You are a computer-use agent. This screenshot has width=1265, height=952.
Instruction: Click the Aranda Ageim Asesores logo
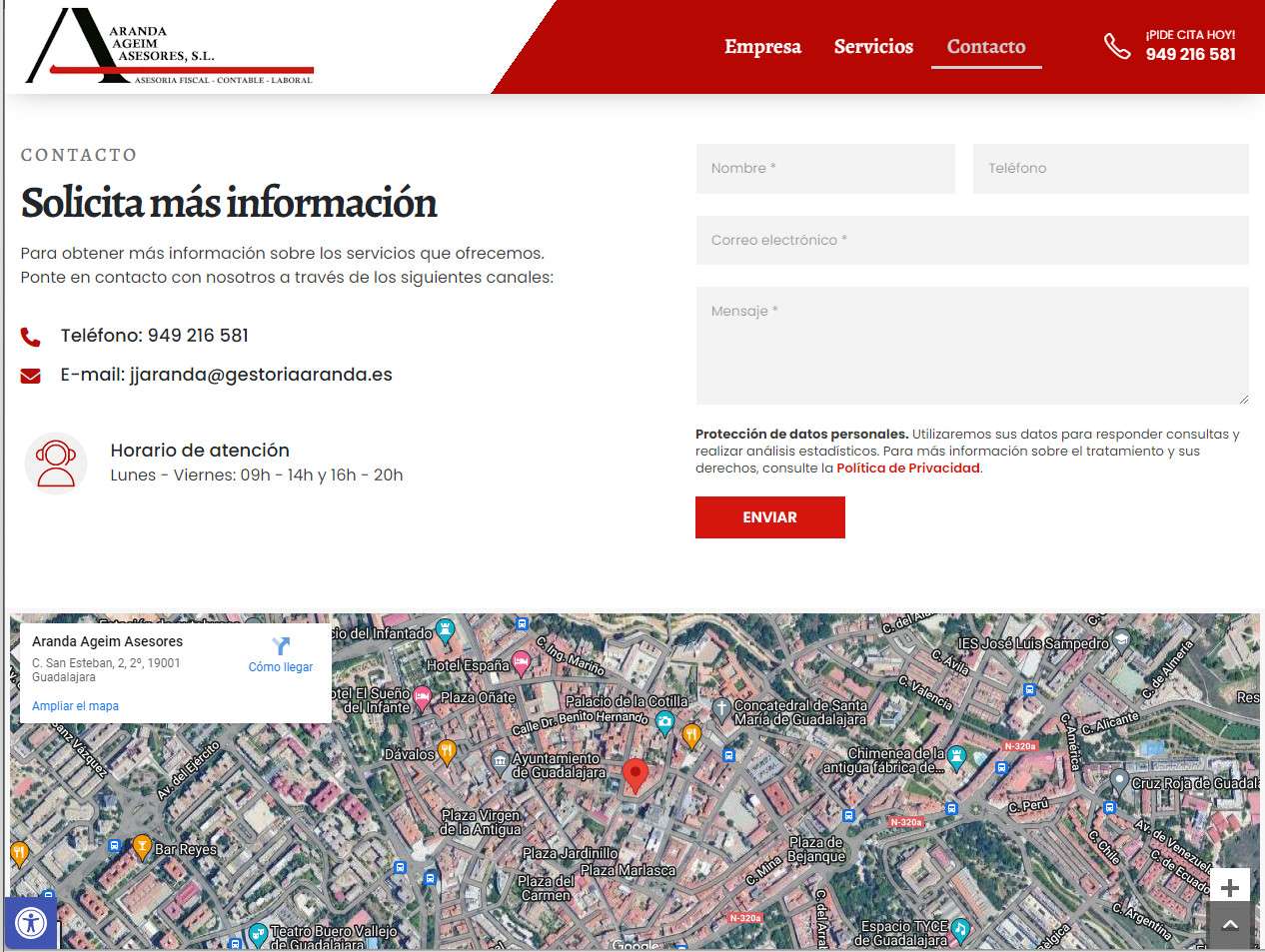170,48
